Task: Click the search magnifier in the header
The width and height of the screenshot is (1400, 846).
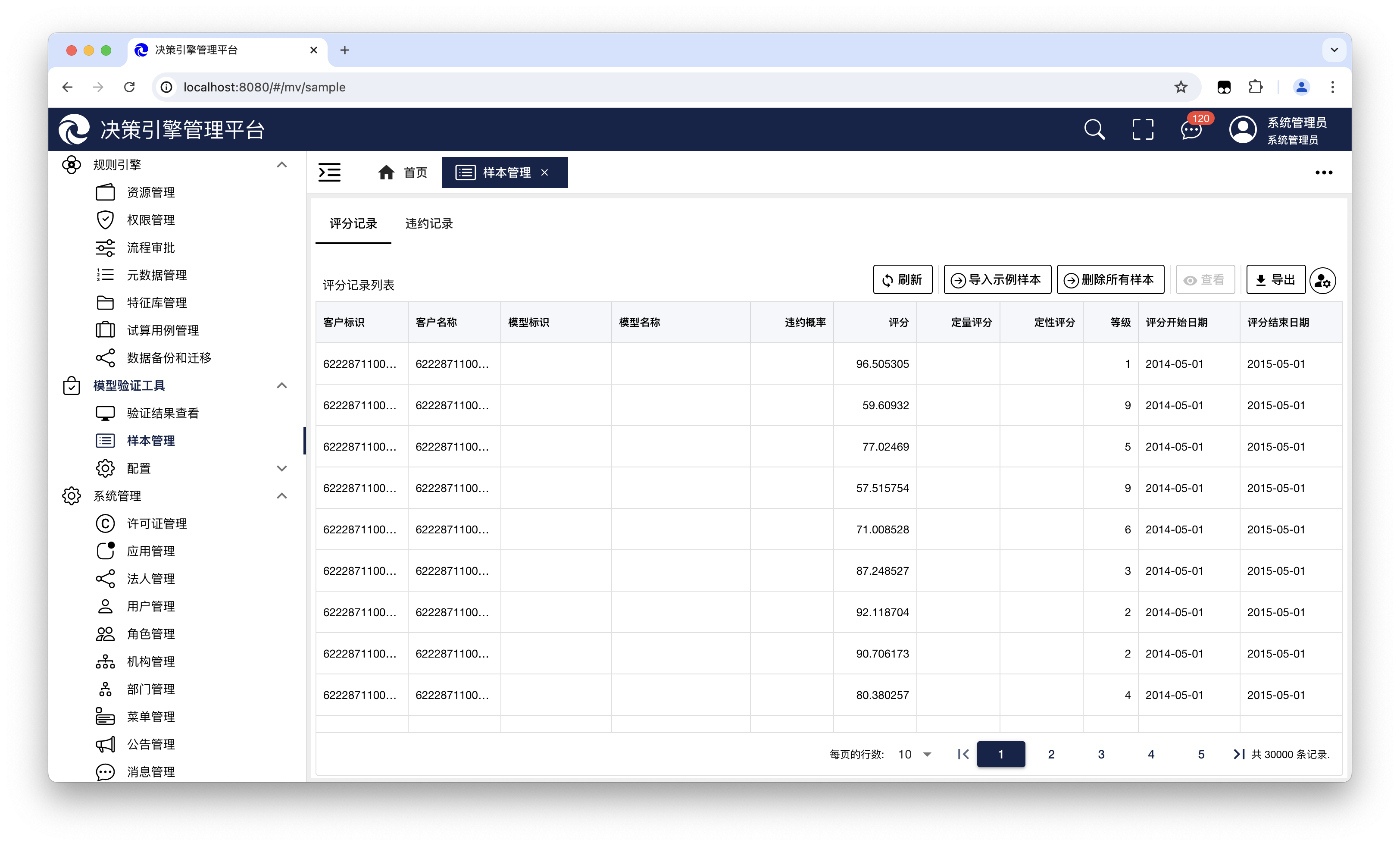Action: 1094,130
